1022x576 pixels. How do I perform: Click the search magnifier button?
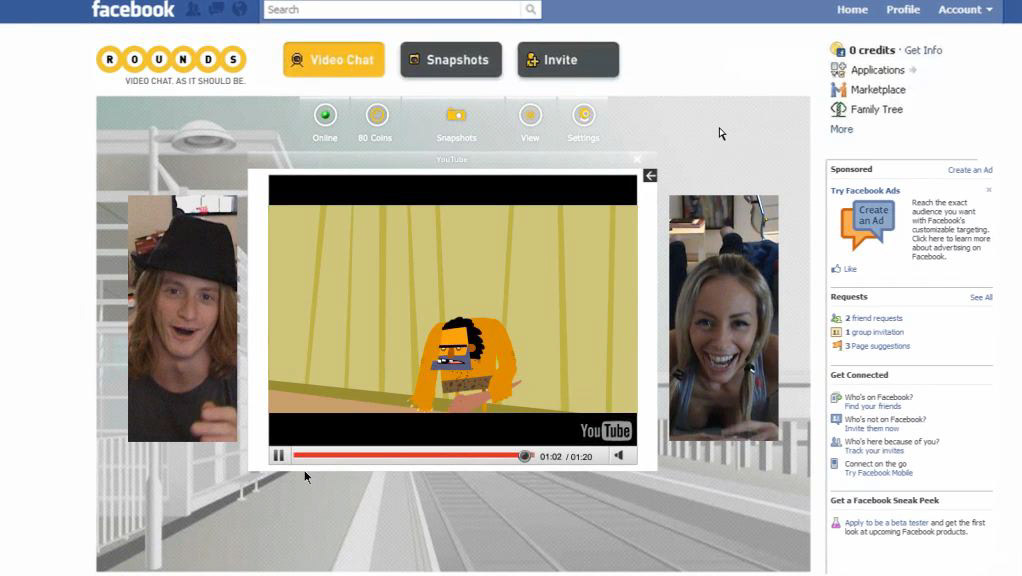(531, 10)
